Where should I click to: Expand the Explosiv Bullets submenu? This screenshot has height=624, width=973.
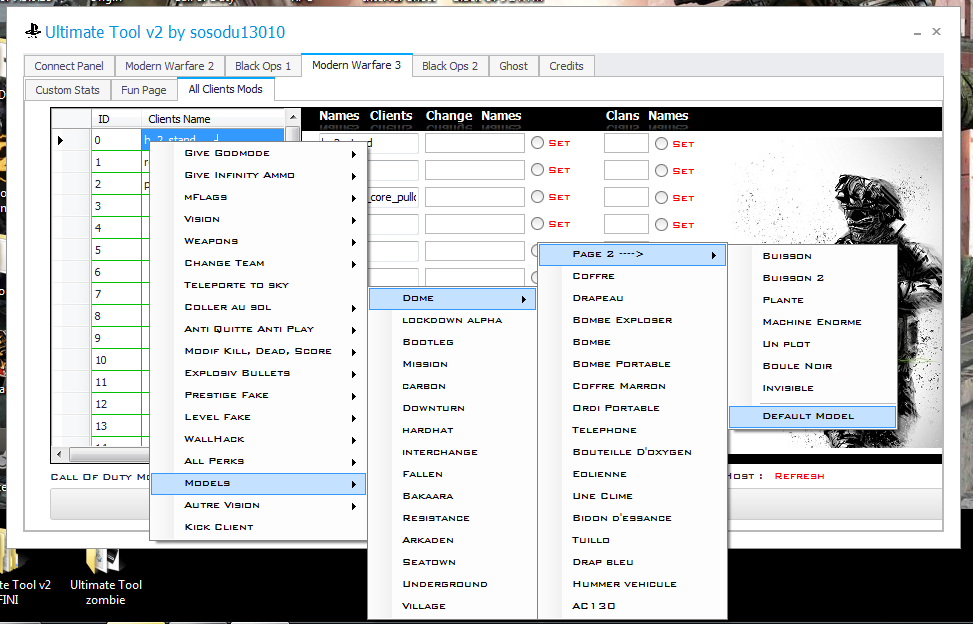point(258,373)
